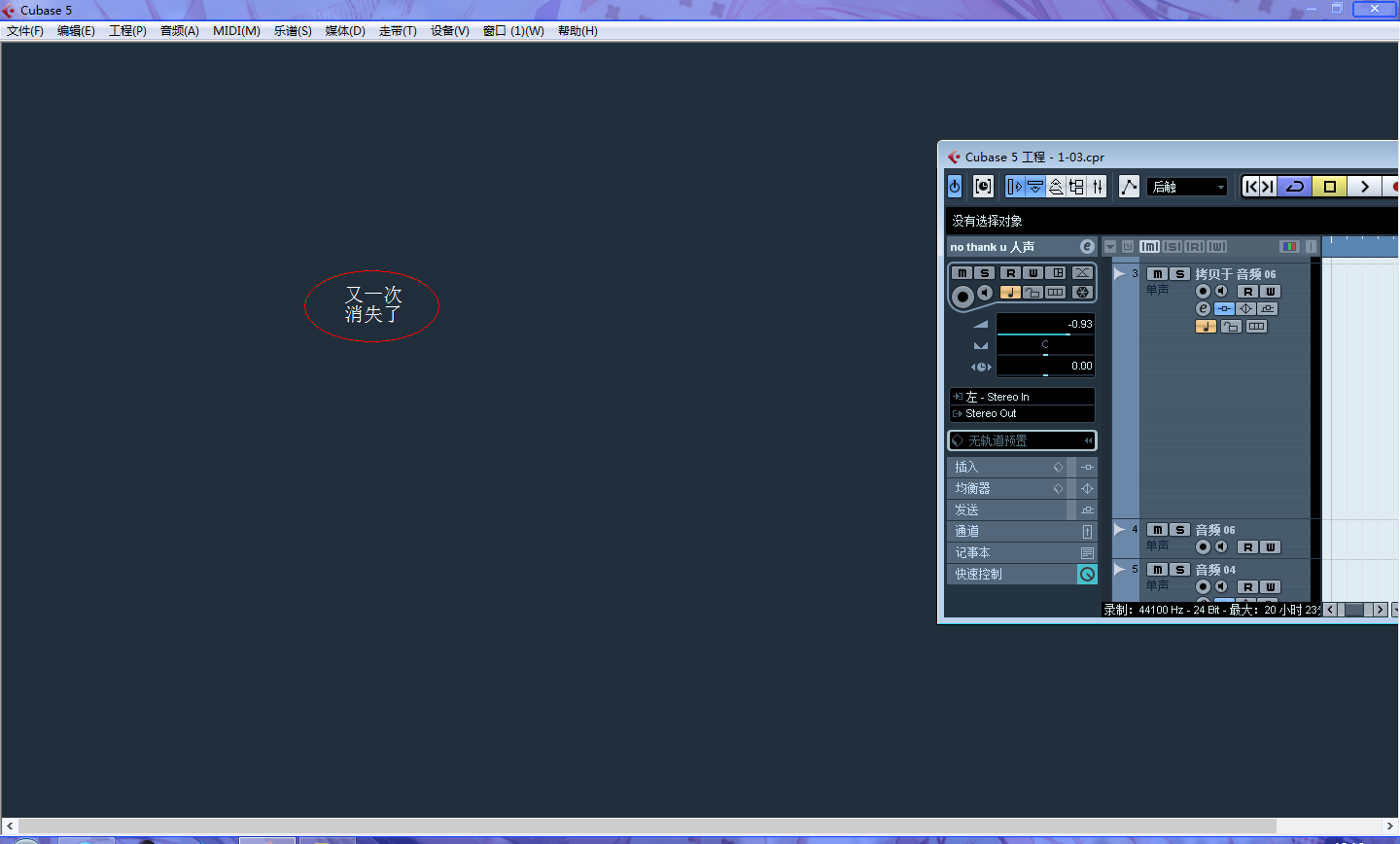Click the inspector volume slider showing -0.93
Image resolution: width=1400 pixels, height=844 pixels.
point(1044,325)
